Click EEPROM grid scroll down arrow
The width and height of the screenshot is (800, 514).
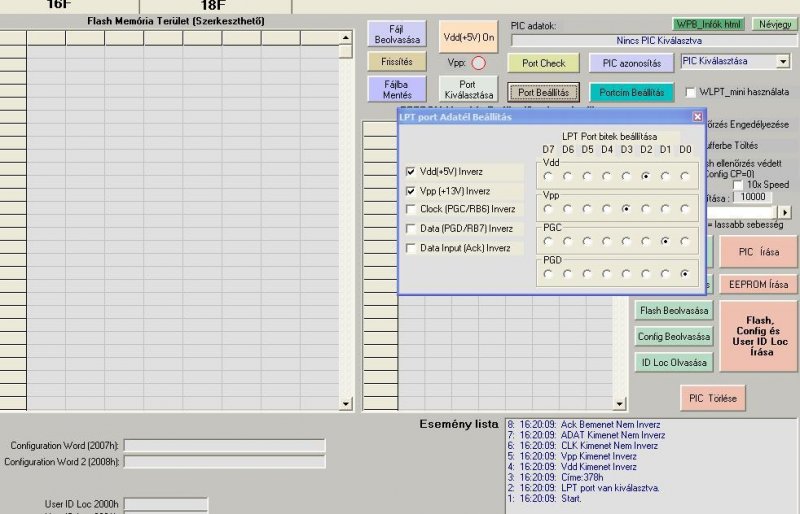pyautogui.click(x=619, y=404)
